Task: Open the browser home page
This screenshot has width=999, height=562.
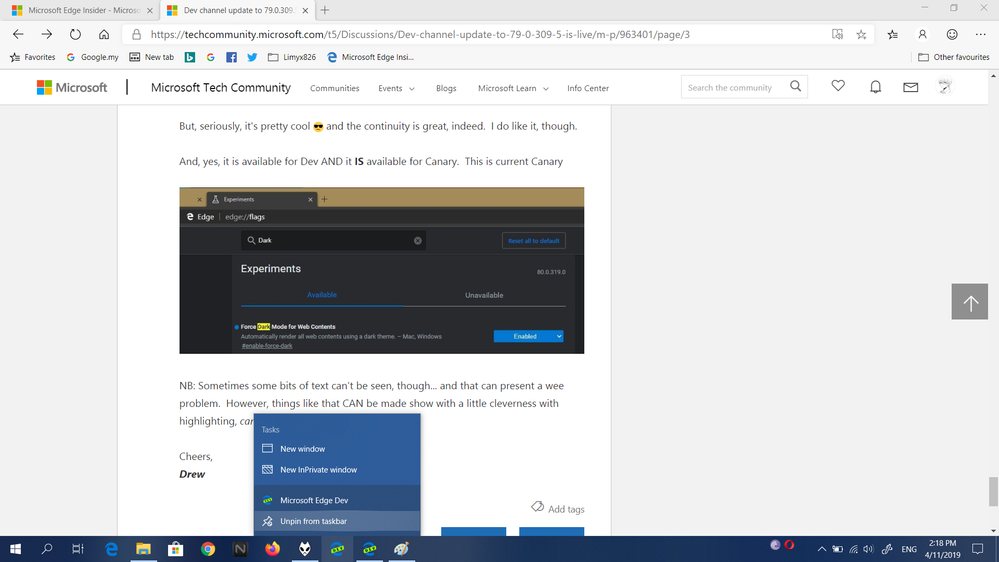Action: coord(104,34)
